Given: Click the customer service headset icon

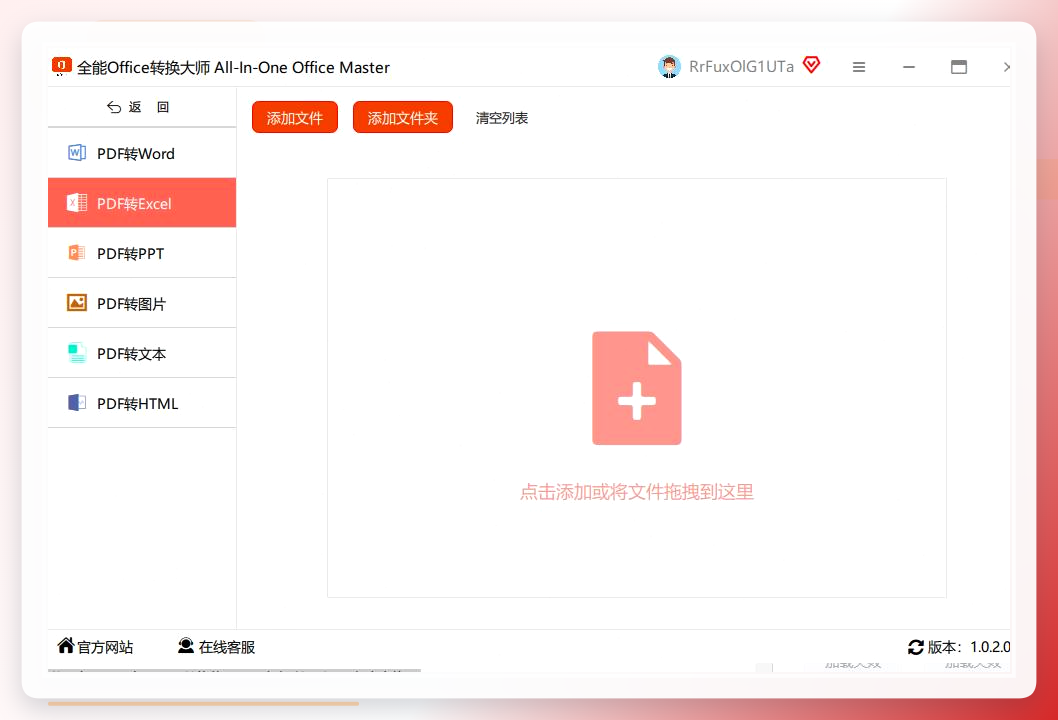Looking at the screenshot, I should (186, 646).
